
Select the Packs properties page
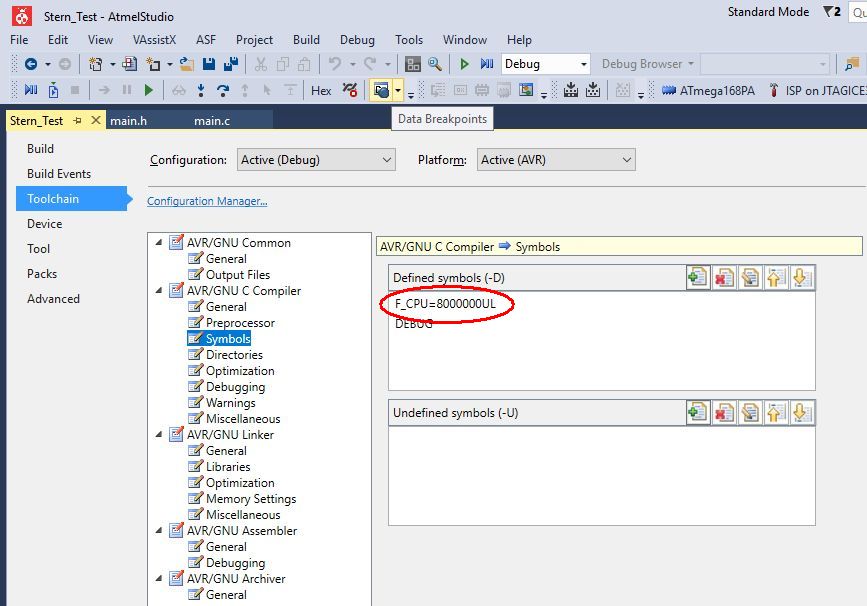pyautogui.click(x=42, y=274)
